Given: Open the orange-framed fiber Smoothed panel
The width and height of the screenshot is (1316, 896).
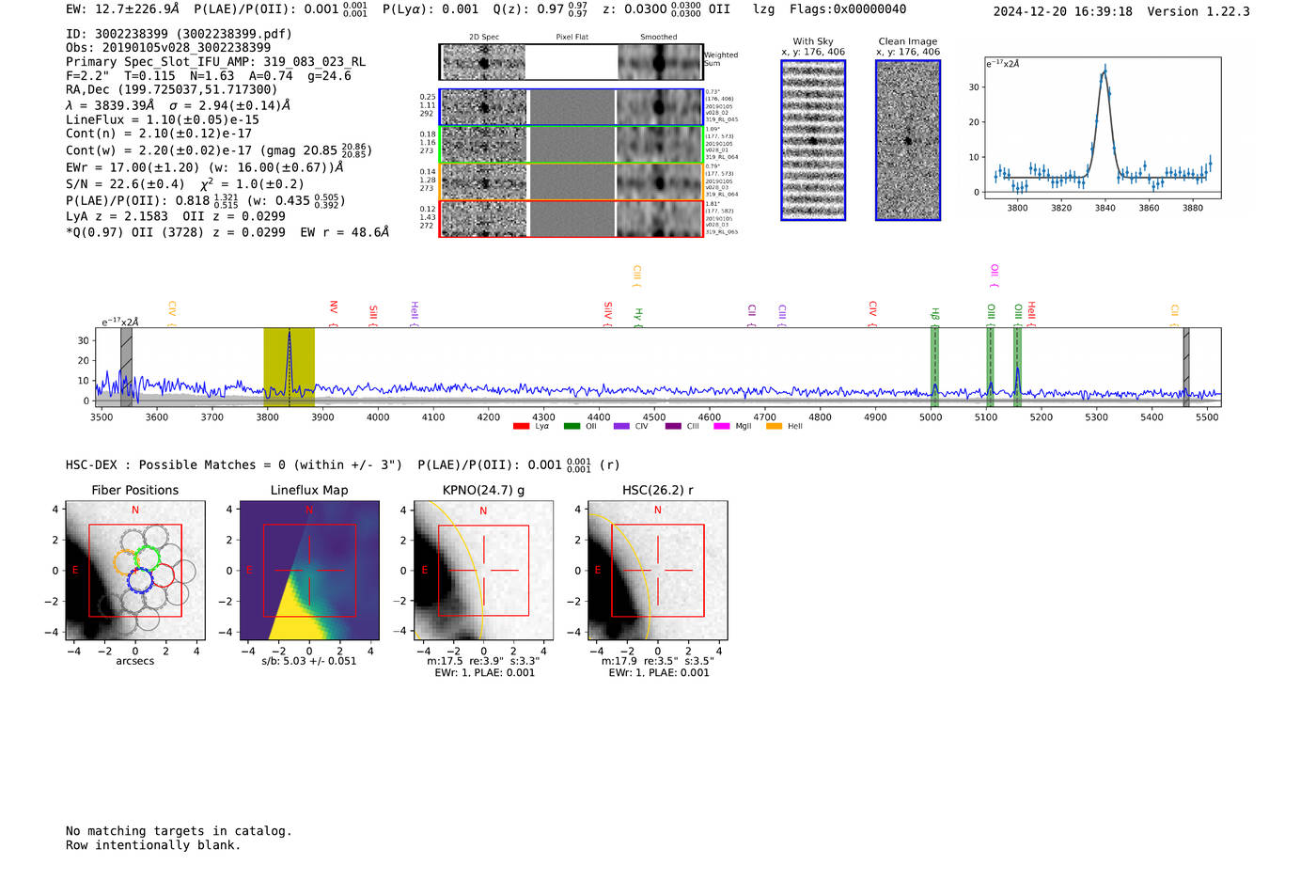Looking at the screenshot, I should coord(659,181).
